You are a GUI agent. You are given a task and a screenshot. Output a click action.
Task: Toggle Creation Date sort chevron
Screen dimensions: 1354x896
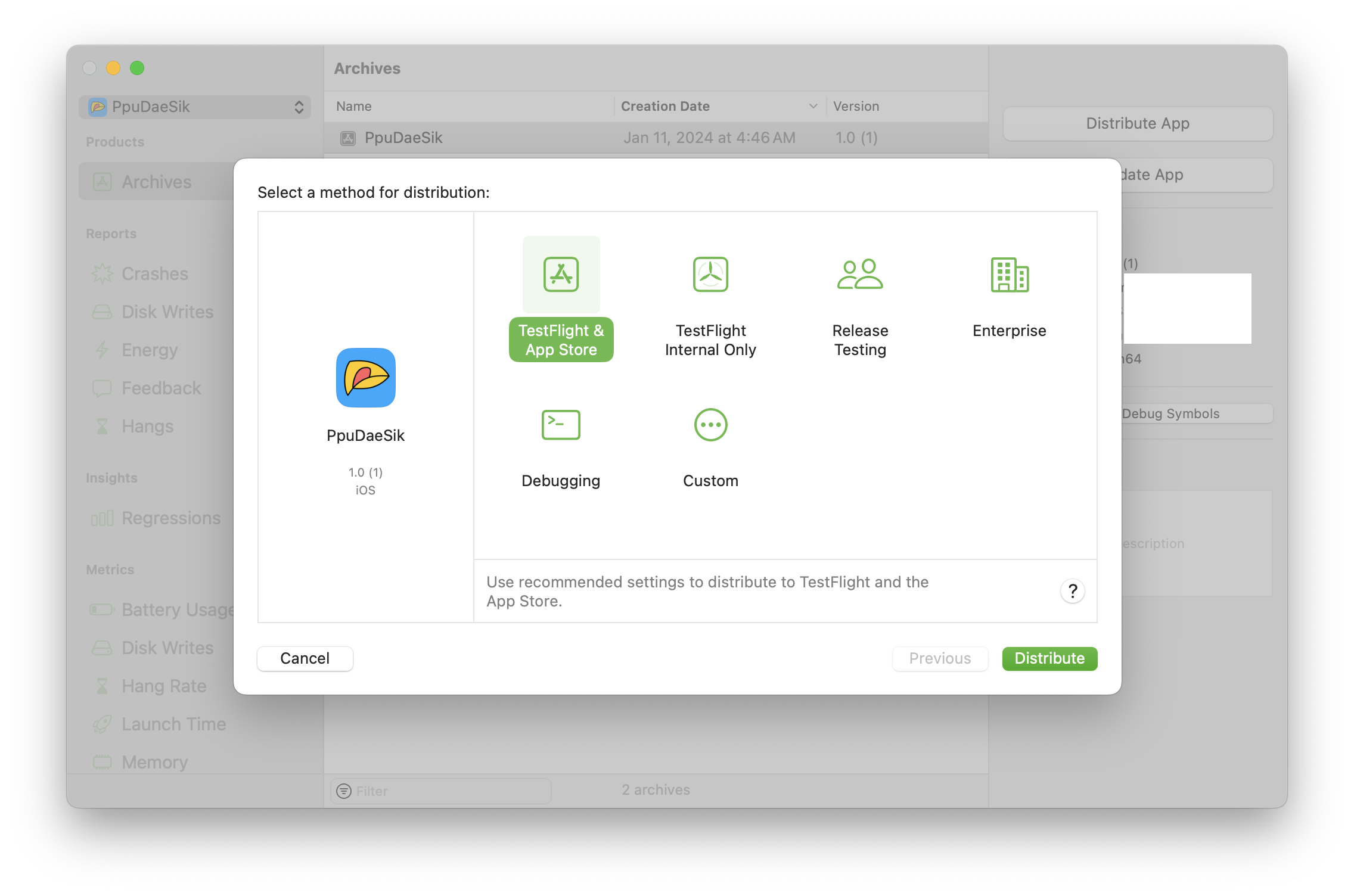[813, 106]
